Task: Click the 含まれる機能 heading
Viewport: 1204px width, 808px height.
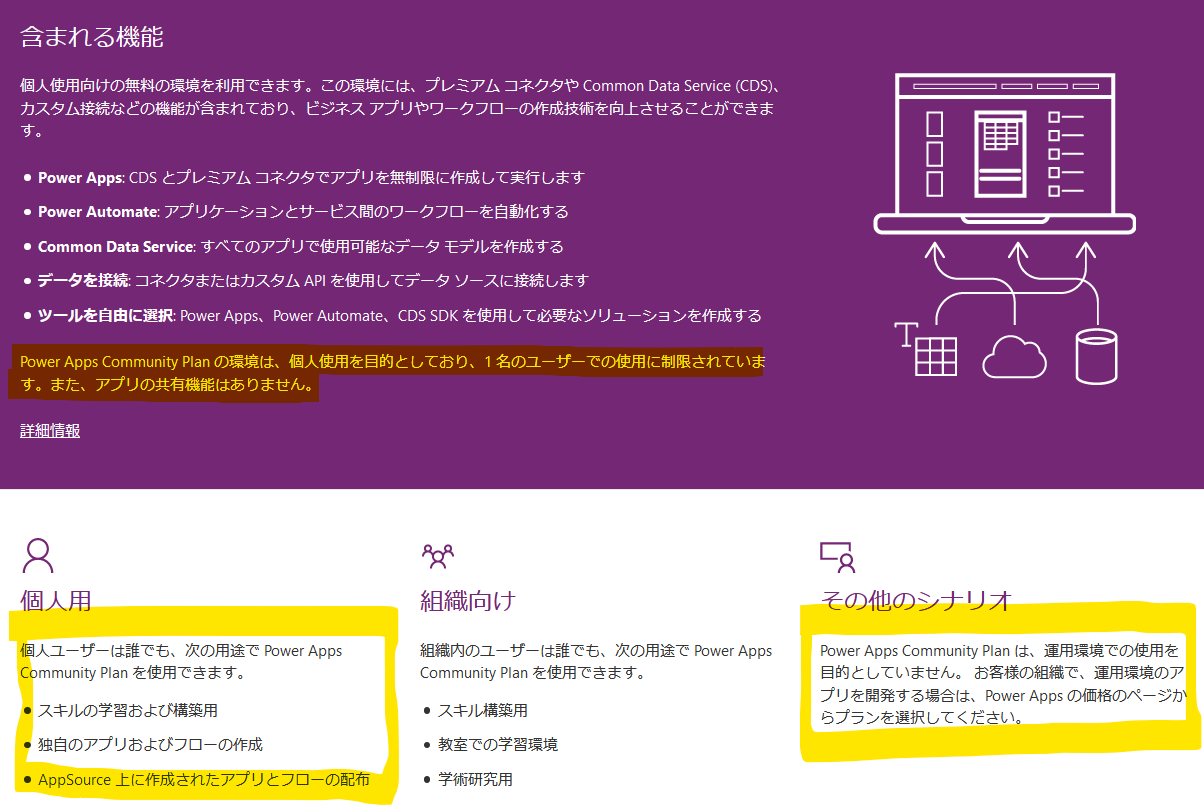Action: (x=92, y=38)
